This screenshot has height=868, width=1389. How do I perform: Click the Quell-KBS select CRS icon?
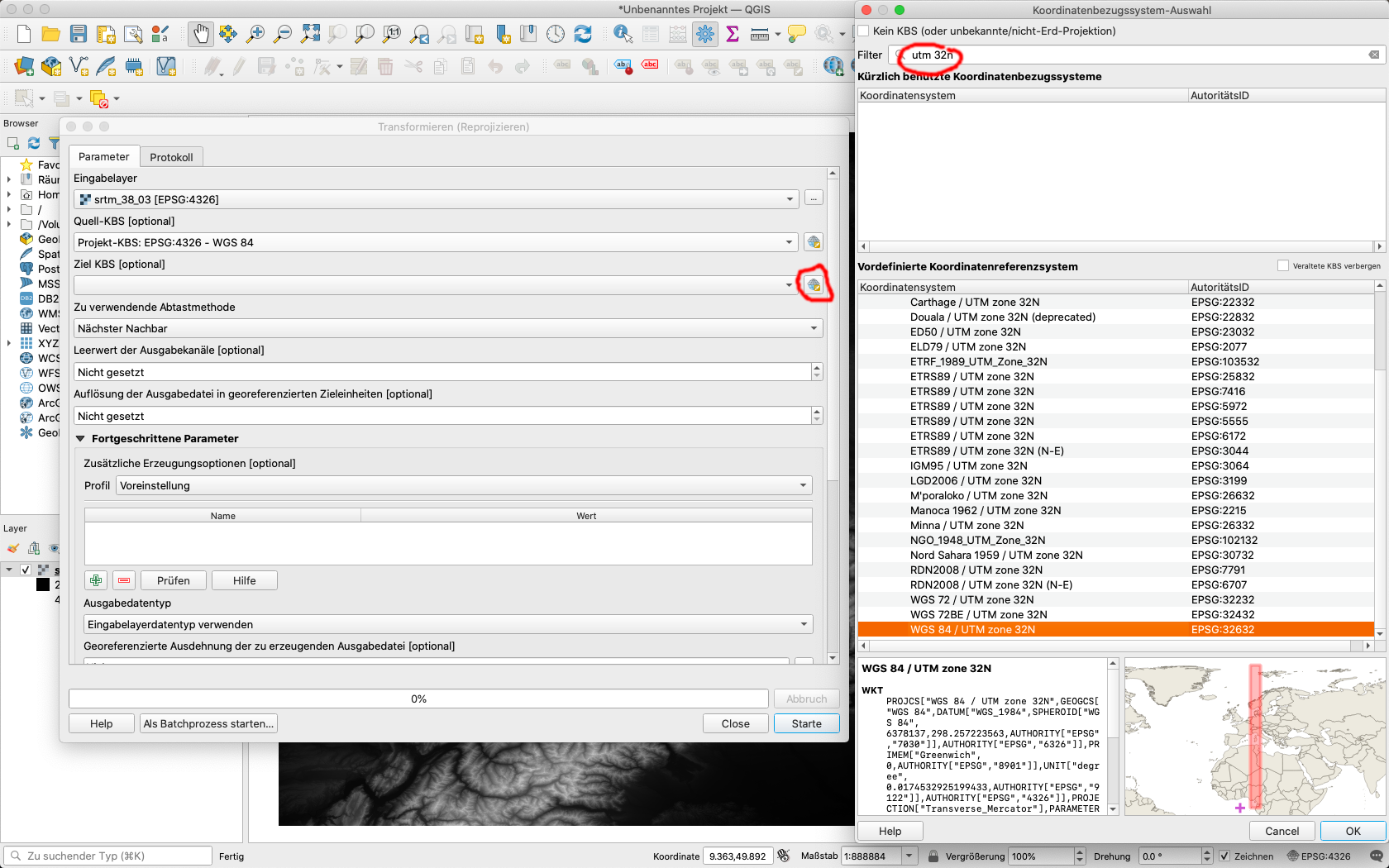click(x=814, y=242)
